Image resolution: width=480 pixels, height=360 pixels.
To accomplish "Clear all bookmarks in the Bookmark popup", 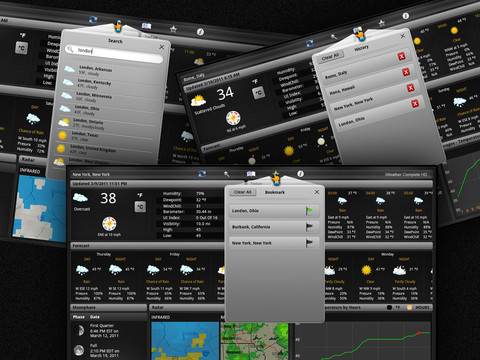I will [243, 192].
